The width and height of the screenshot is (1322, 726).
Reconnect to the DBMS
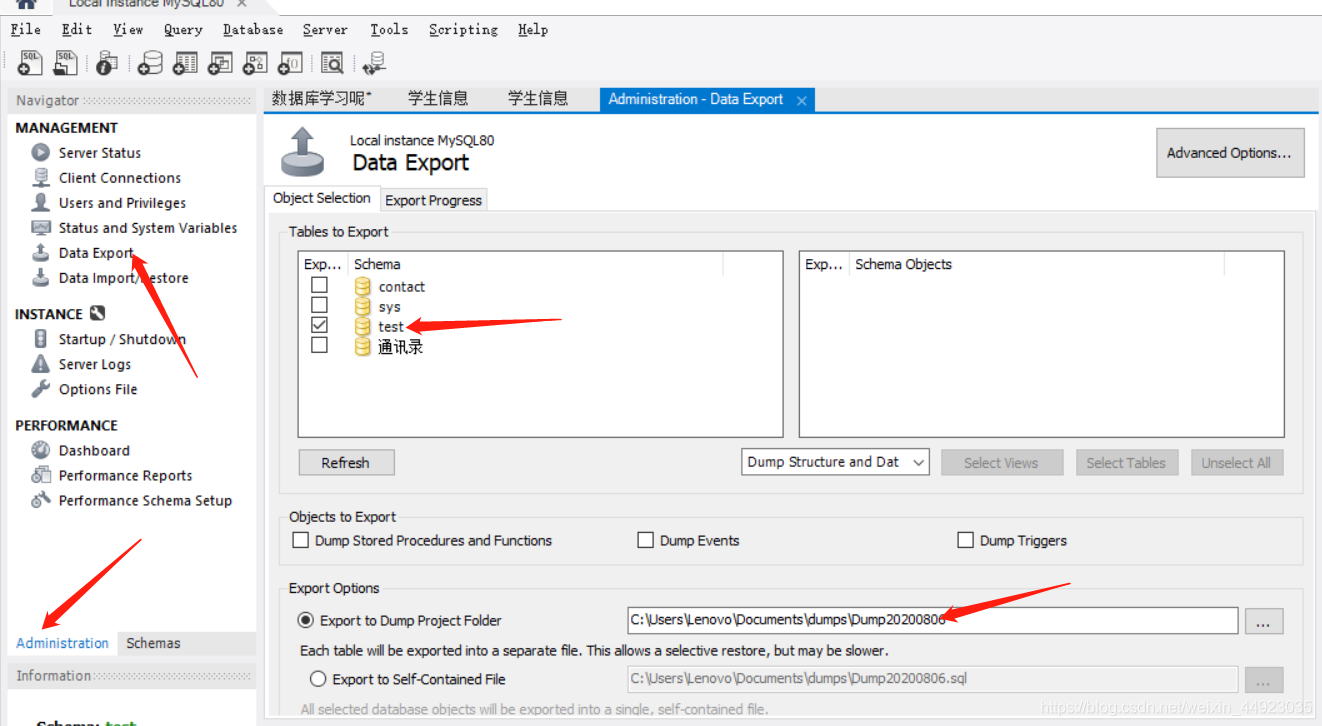pyautogui.click(x=373, y=62)
